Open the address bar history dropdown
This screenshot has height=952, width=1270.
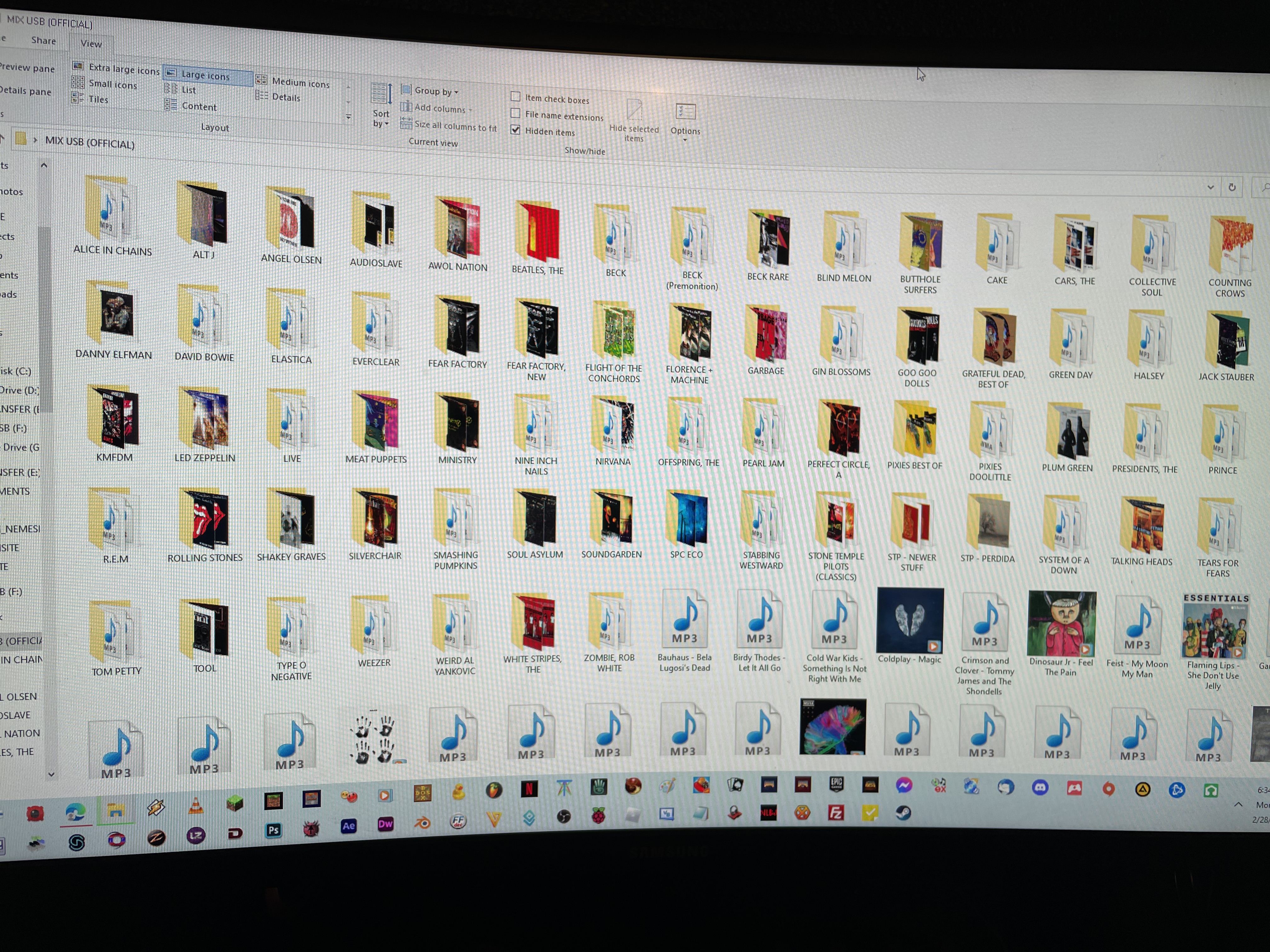click(x=1210, y=187)
